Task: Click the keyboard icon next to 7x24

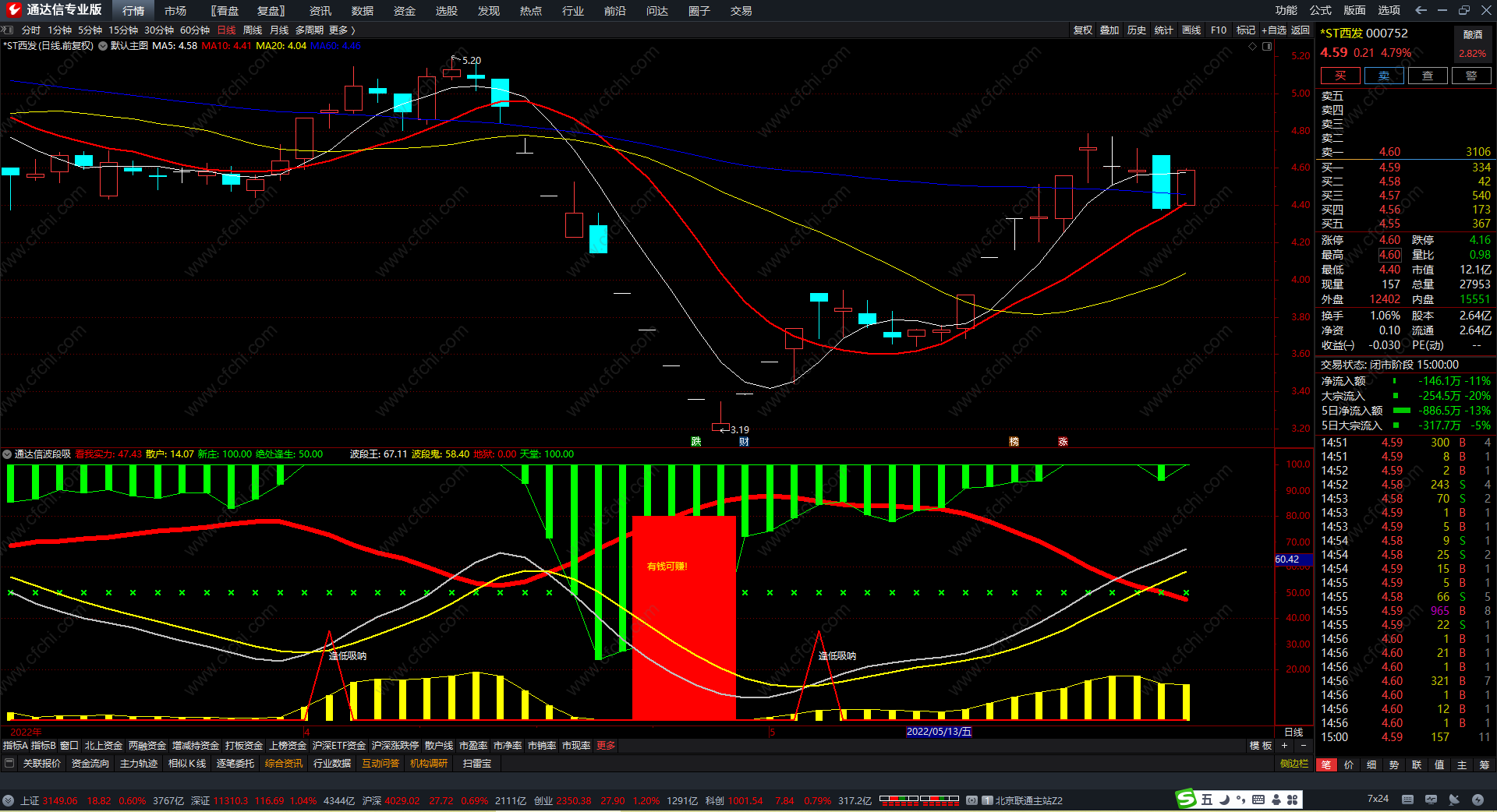Action: 1407,800
